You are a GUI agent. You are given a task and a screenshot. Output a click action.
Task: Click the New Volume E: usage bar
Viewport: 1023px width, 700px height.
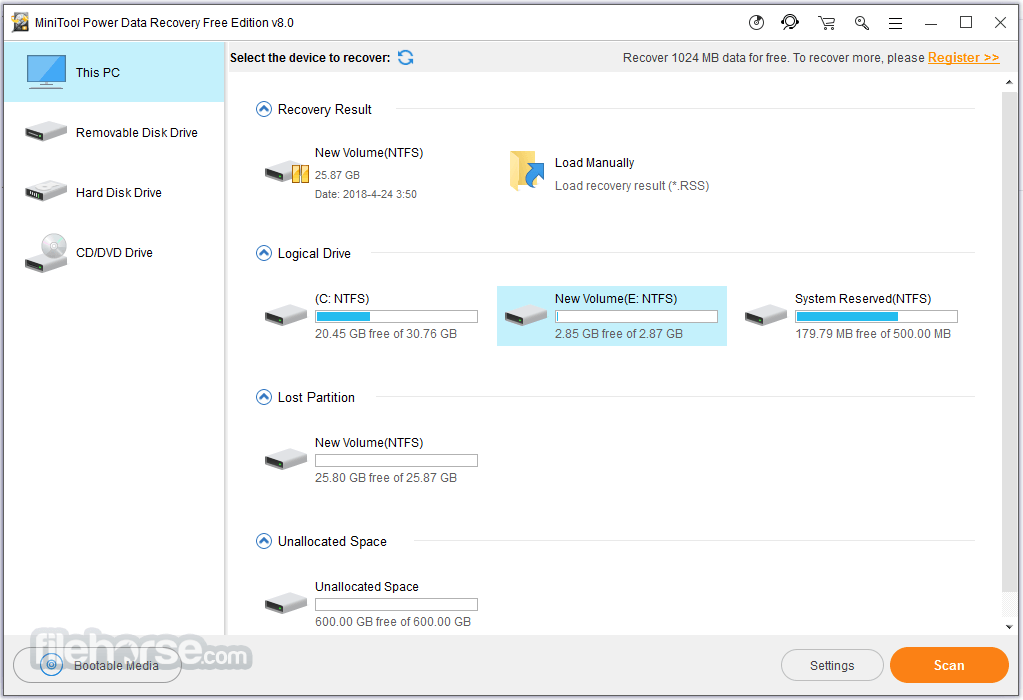[636, 316]
